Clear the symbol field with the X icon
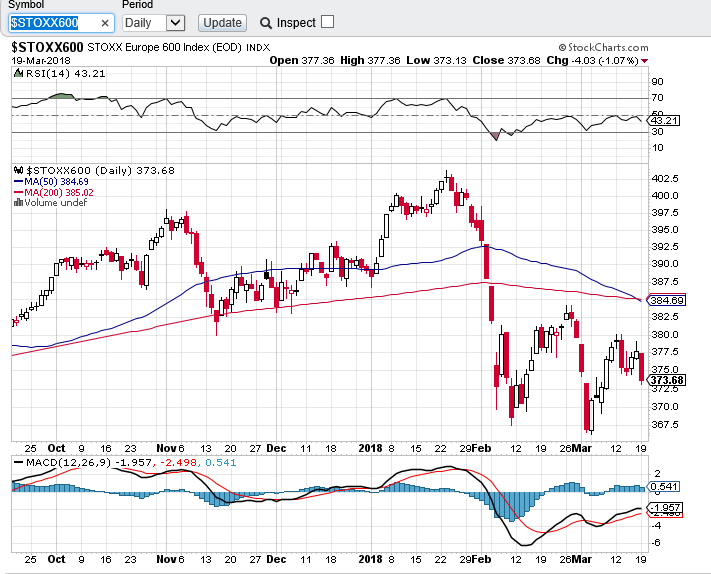This screenshot has height=574, width=711. (x=105, y=23)
